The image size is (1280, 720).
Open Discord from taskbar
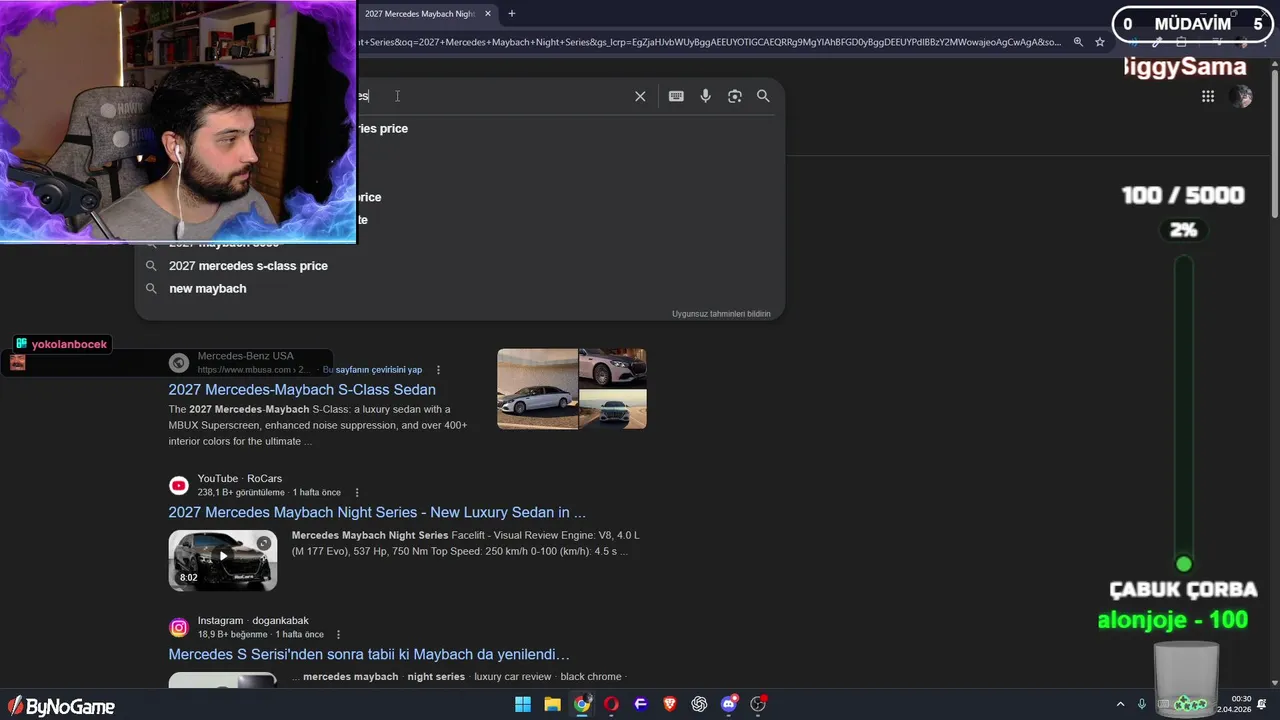pos(729,704)
